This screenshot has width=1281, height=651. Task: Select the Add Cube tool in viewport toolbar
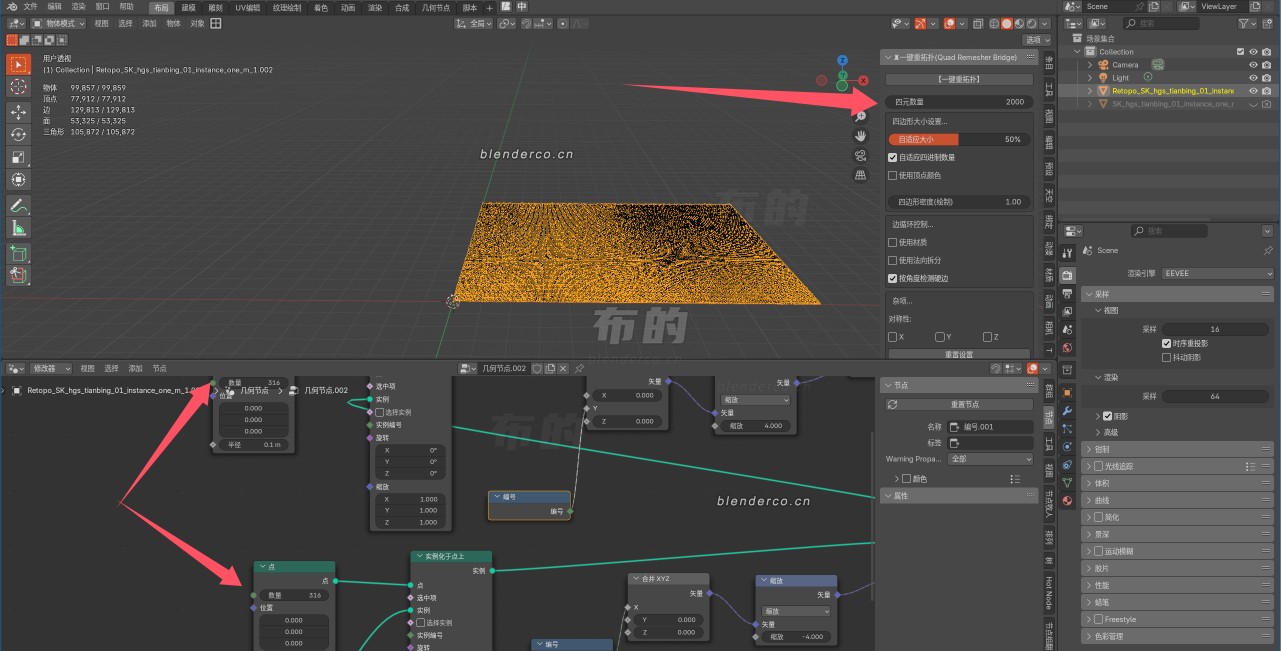[19, 253]
